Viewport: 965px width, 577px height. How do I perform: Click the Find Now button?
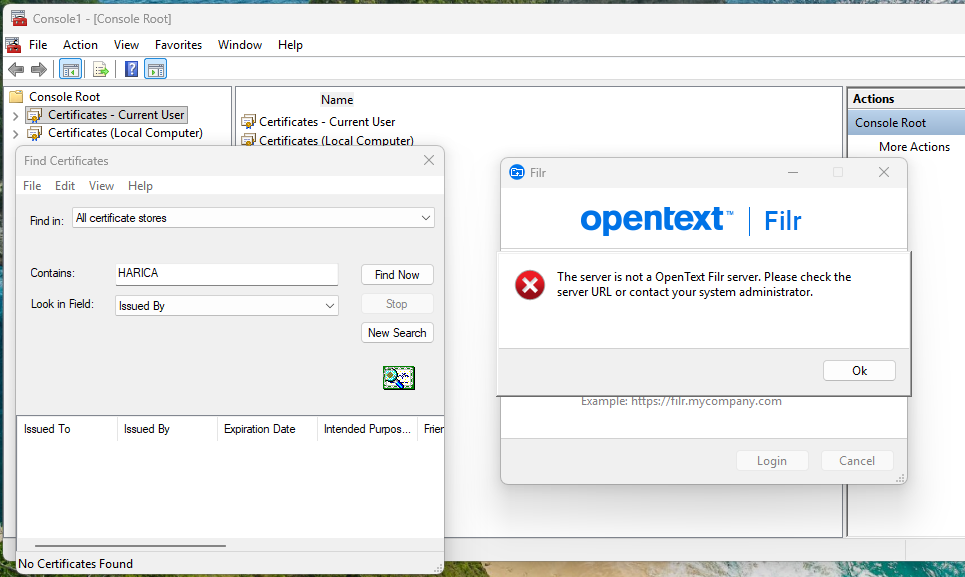397,275
